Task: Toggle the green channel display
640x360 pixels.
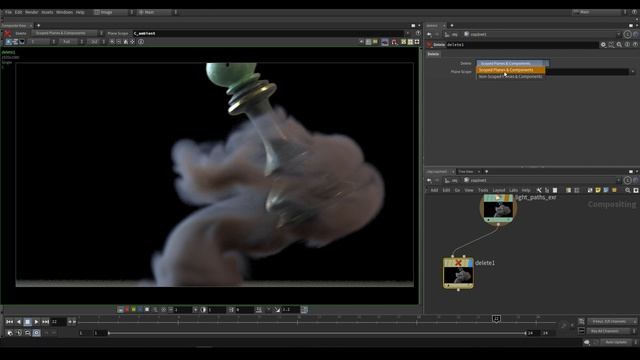Action: [x=133, y=310]
